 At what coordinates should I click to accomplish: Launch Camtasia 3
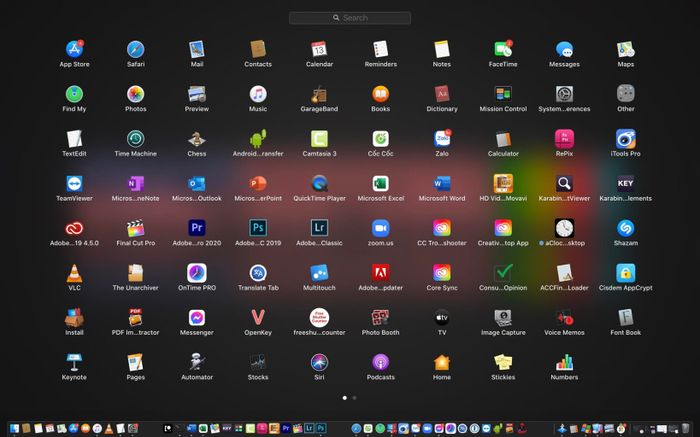319,139
